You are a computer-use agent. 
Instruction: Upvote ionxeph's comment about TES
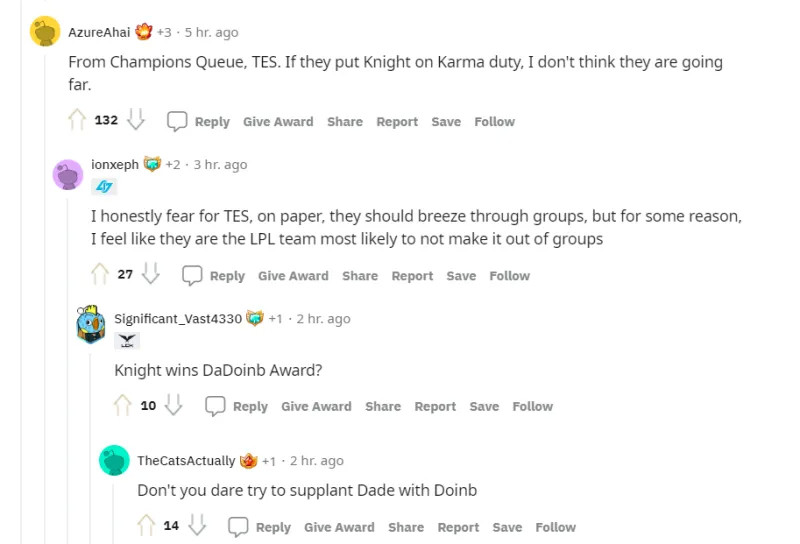click(100, 275)
